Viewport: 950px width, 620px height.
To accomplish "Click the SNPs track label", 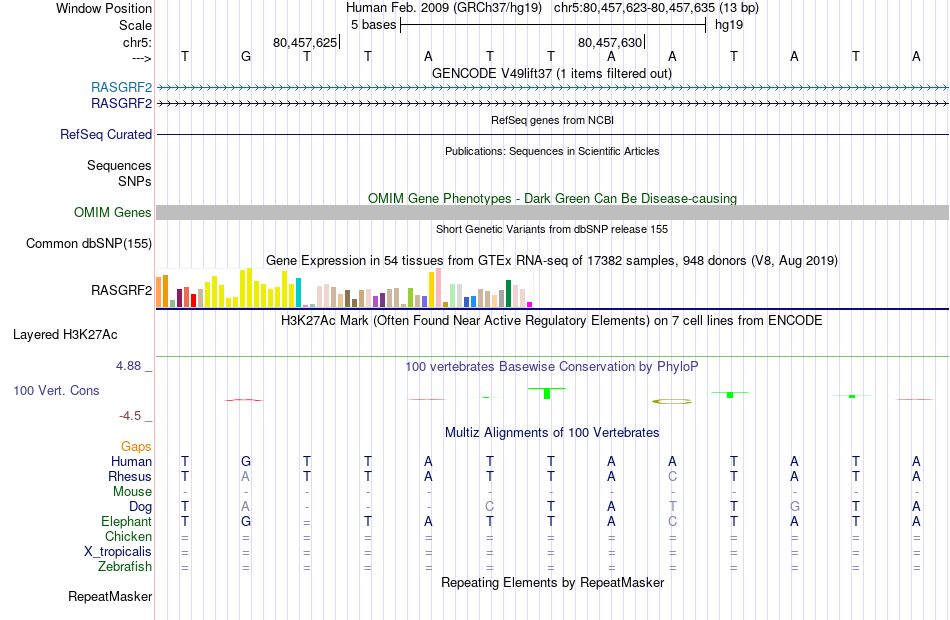I will (x=135, y=181).
